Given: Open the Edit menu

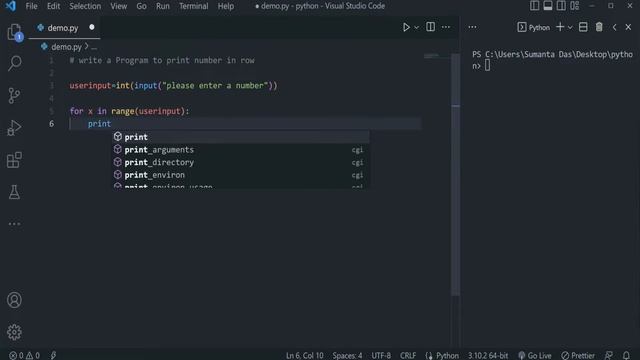Looking at the screenshot, I should click(53, 6).
